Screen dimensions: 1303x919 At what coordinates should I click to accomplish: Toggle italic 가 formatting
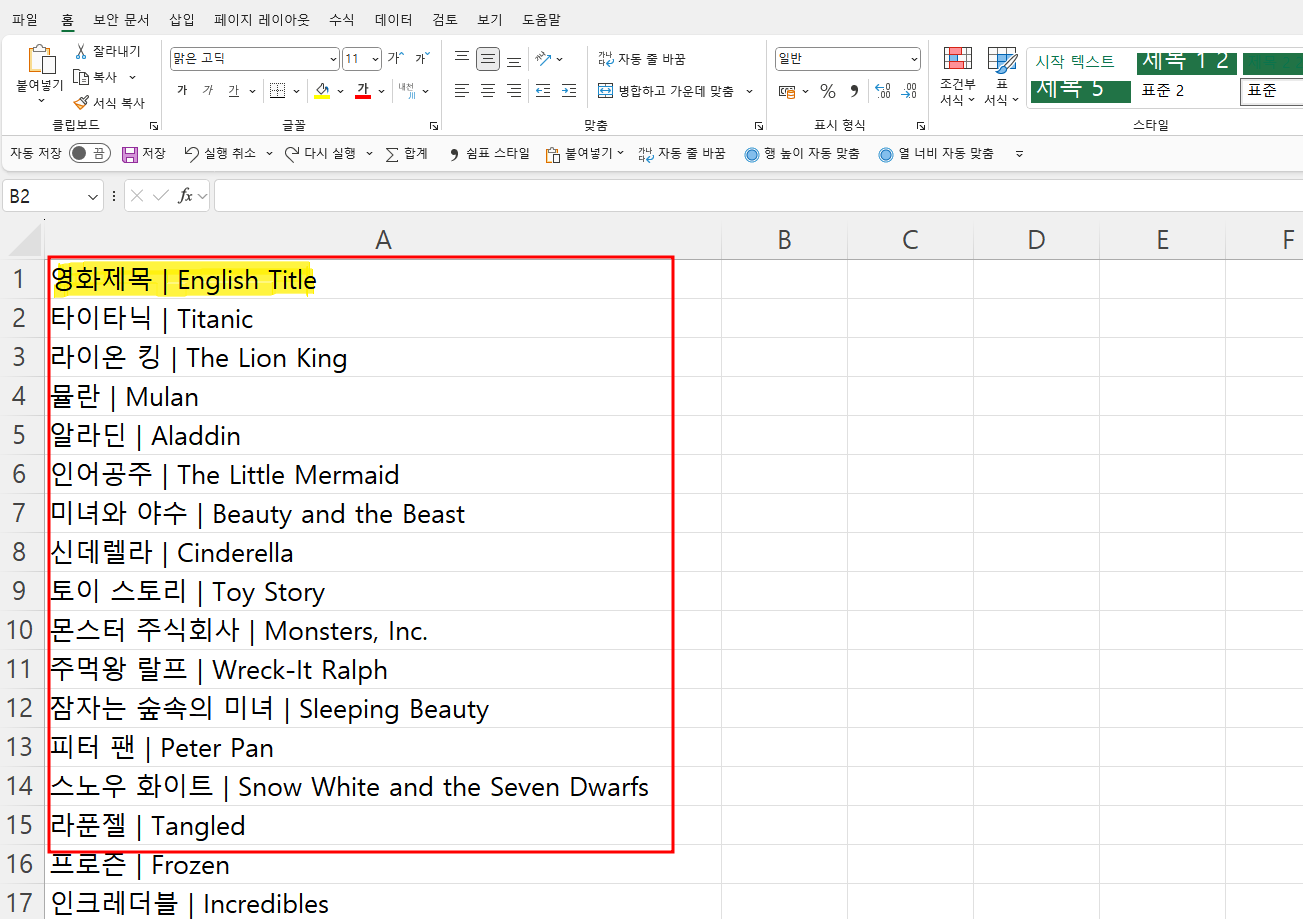tap(208, 91)
